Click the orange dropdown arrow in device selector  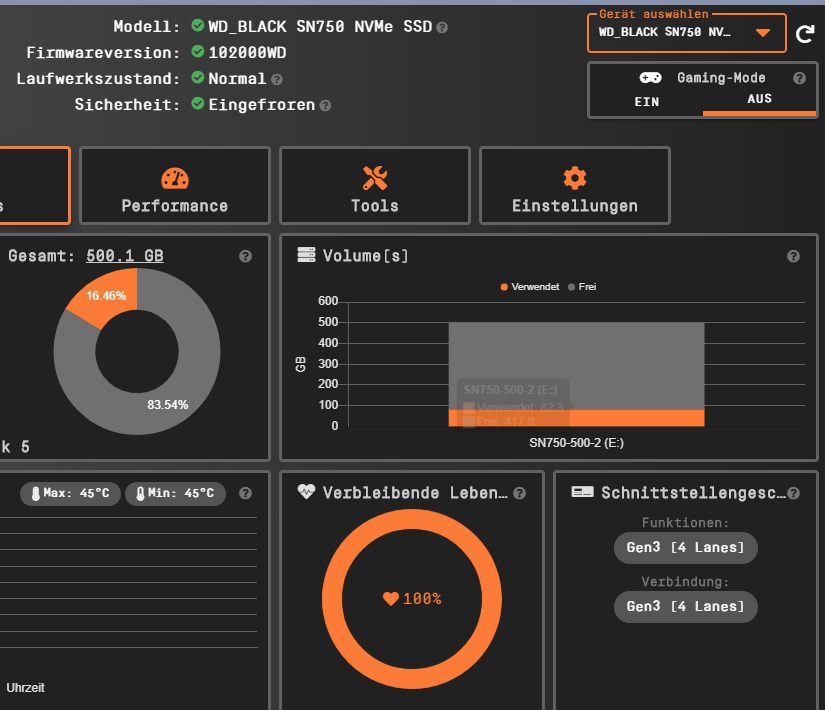coord(763,33)
